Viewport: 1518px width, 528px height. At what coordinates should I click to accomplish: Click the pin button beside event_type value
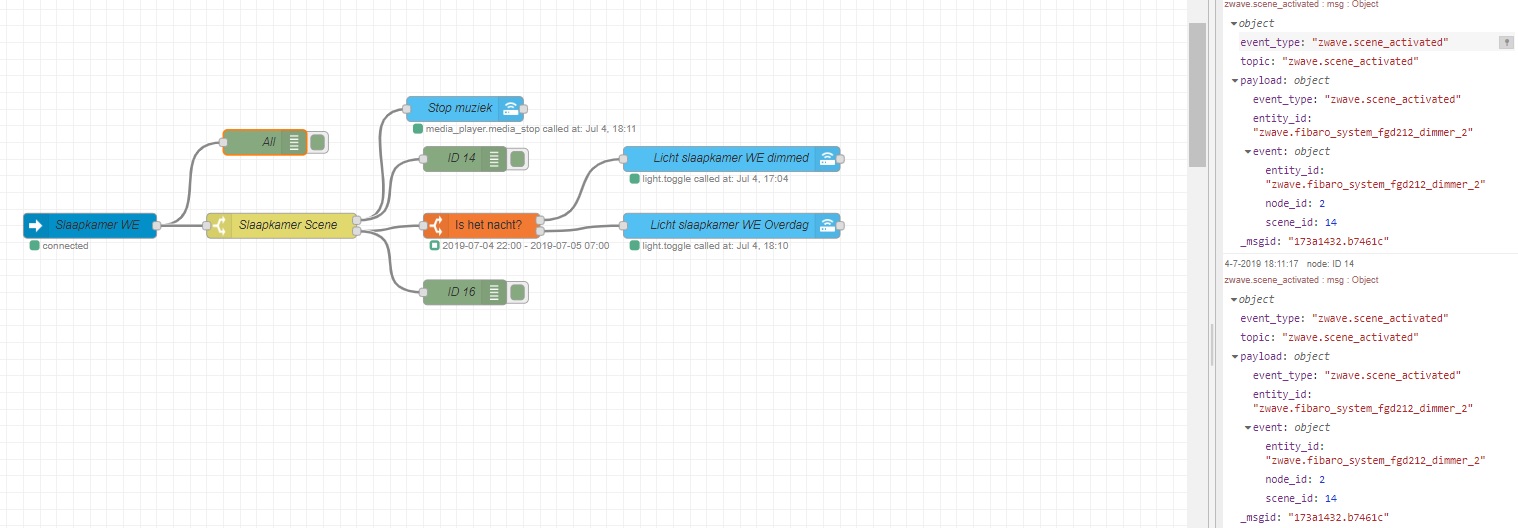pyautogui.click(x=1506, y=42)
